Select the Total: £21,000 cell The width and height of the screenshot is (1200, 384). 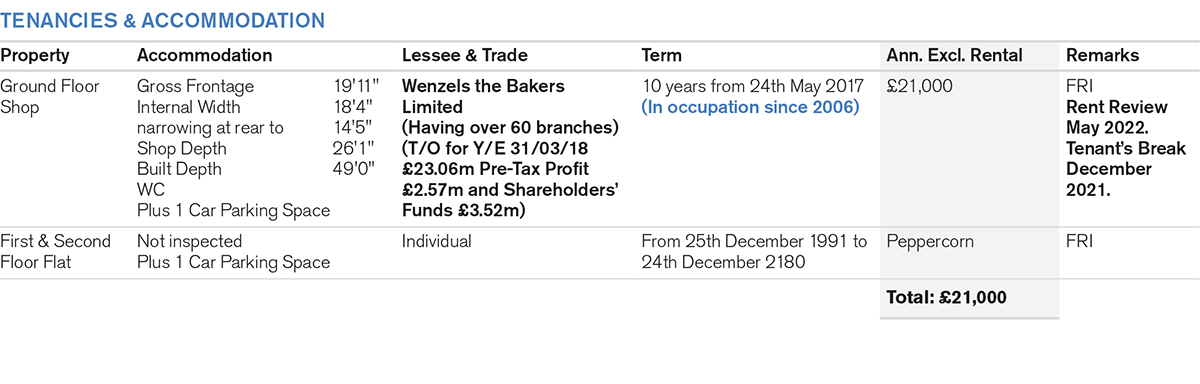pyautogui.click(x=947, y=297)
